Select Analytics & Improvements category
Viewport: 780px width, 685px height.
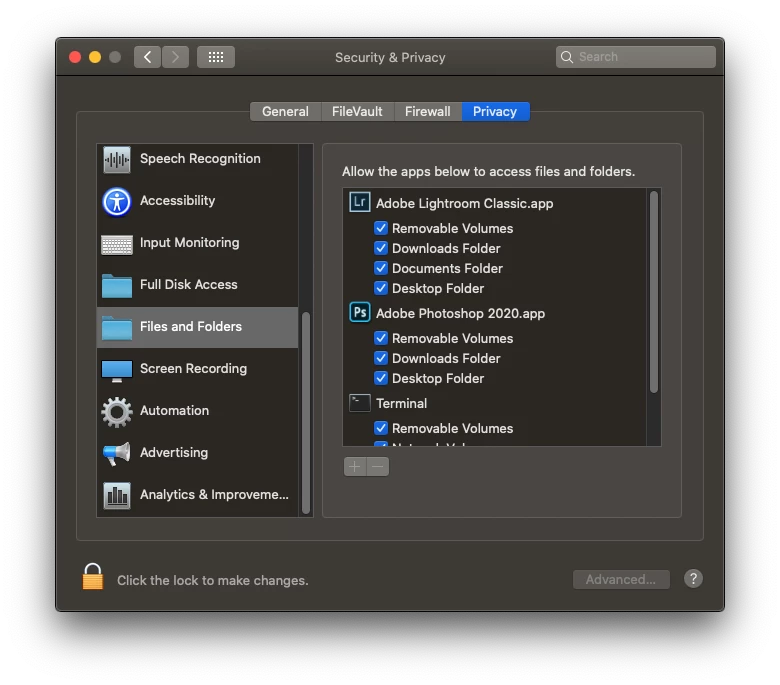click(197, 495)
